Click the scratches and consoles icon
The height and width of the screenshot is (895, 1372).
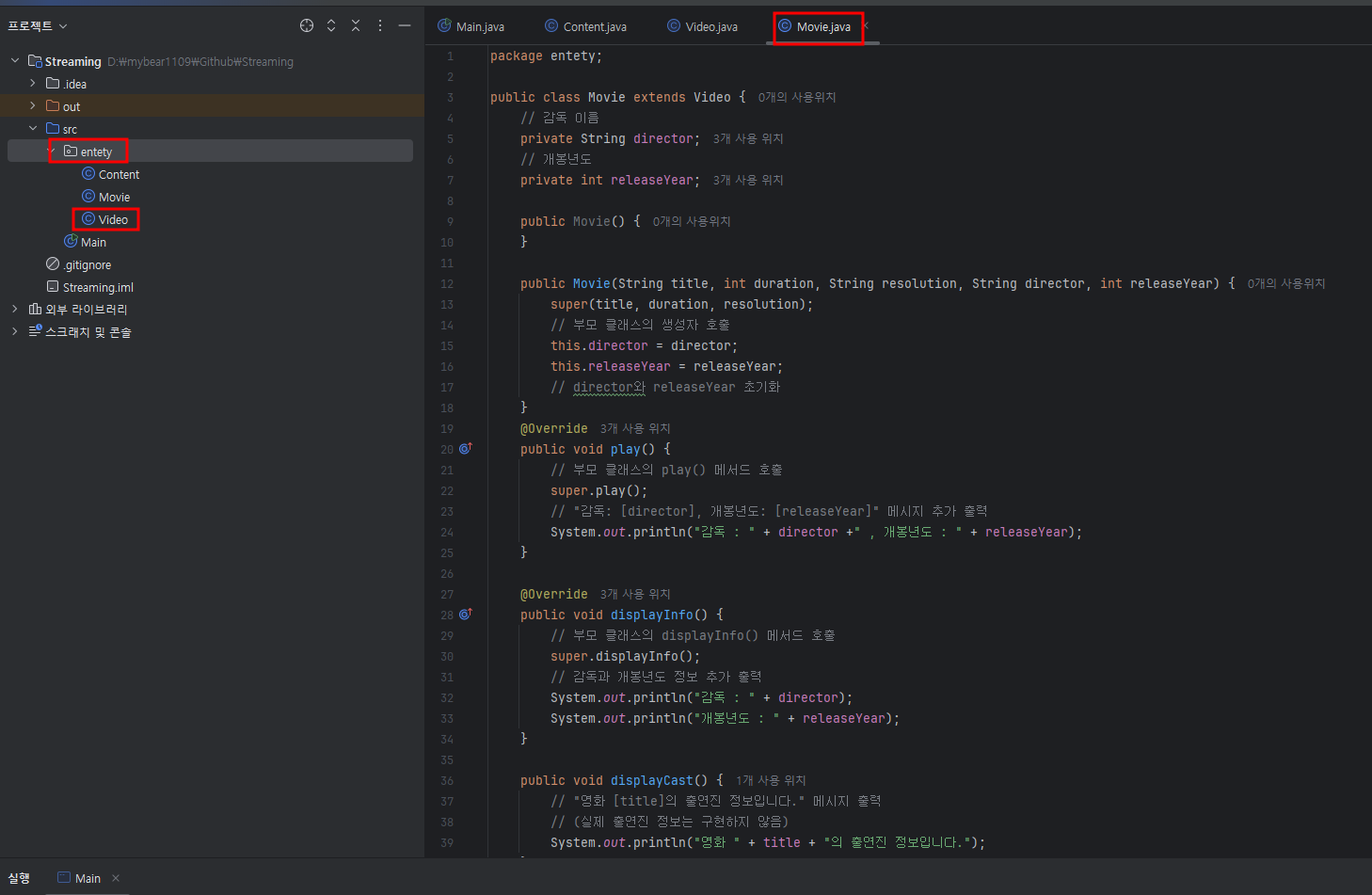[35, 331]
